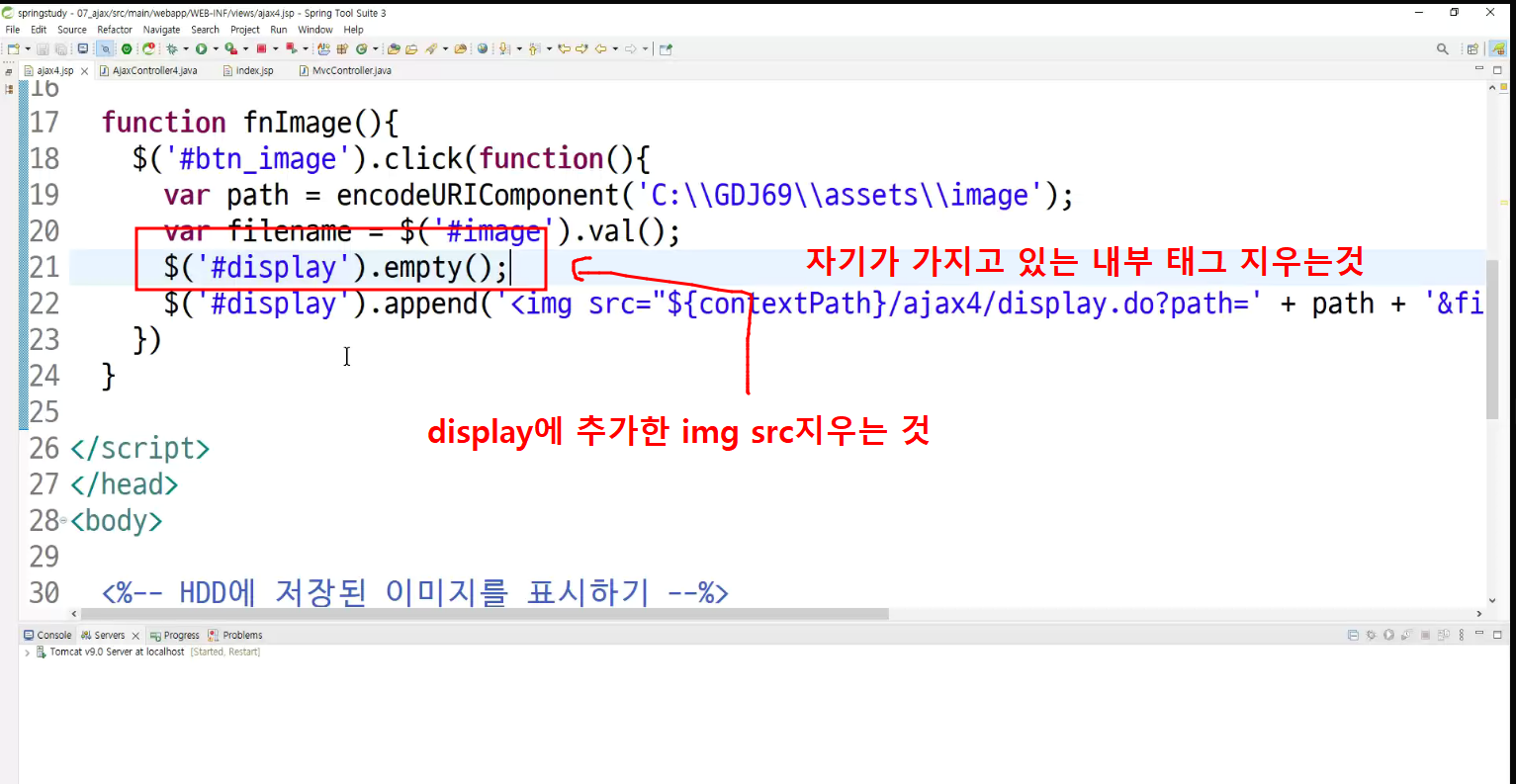Click the Servers view stop icon
This screenshot has width=1516, height=784.
click(1425, 635)
